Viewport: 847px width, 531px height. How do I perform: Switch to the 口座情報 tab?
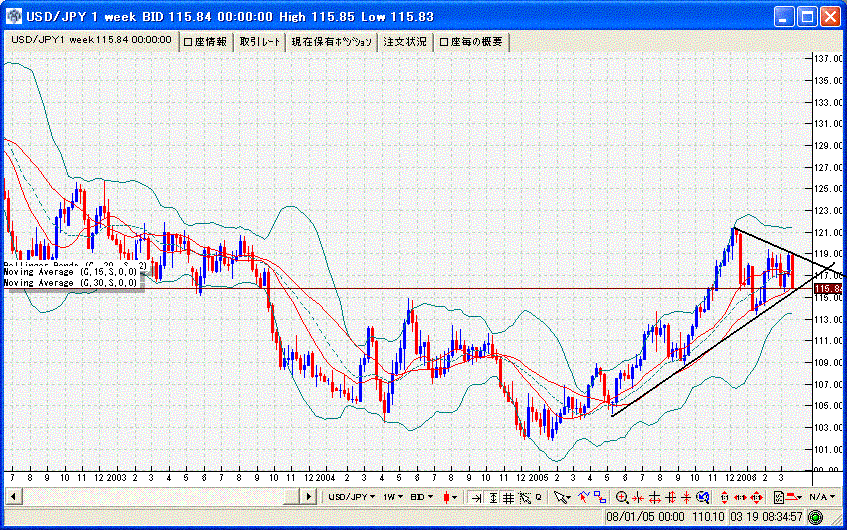(205, 42)
